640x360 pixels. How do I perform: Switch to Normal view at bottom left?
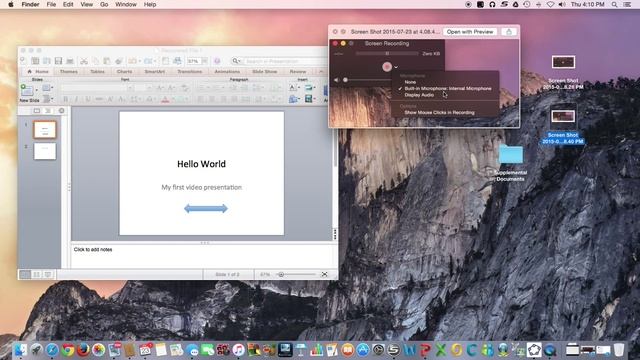pyautogui.click(x=25, y=275)
